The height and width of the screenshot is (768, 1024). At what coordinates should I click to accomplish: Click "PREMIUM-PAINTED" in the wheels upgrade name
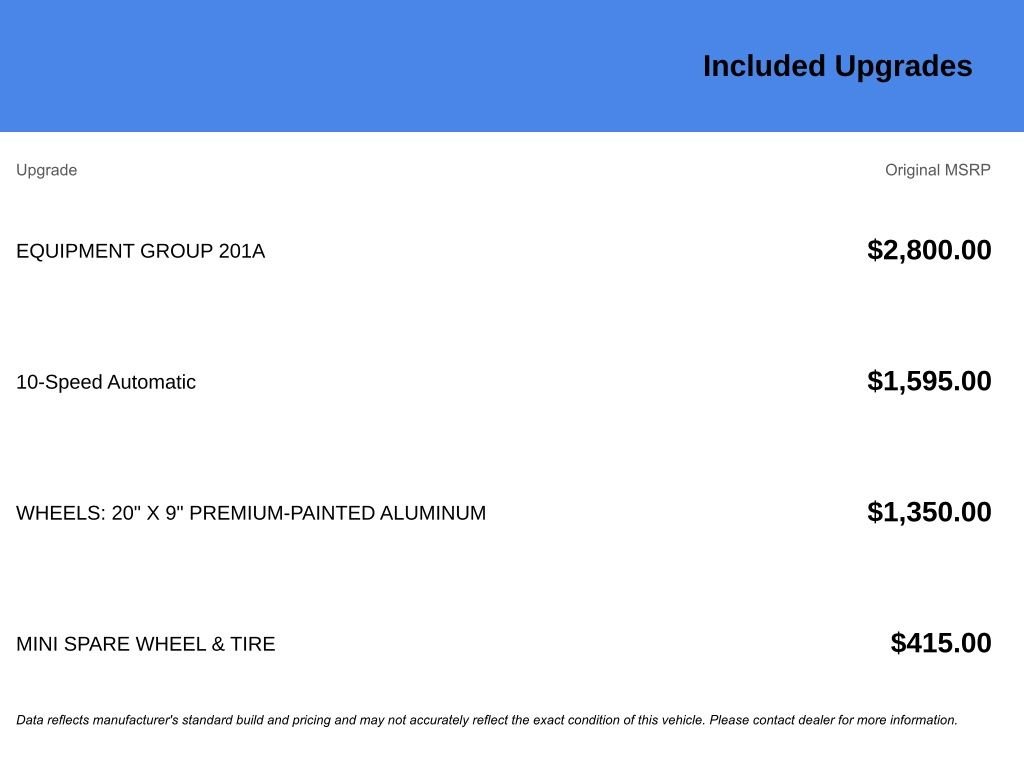pos(282,513)
